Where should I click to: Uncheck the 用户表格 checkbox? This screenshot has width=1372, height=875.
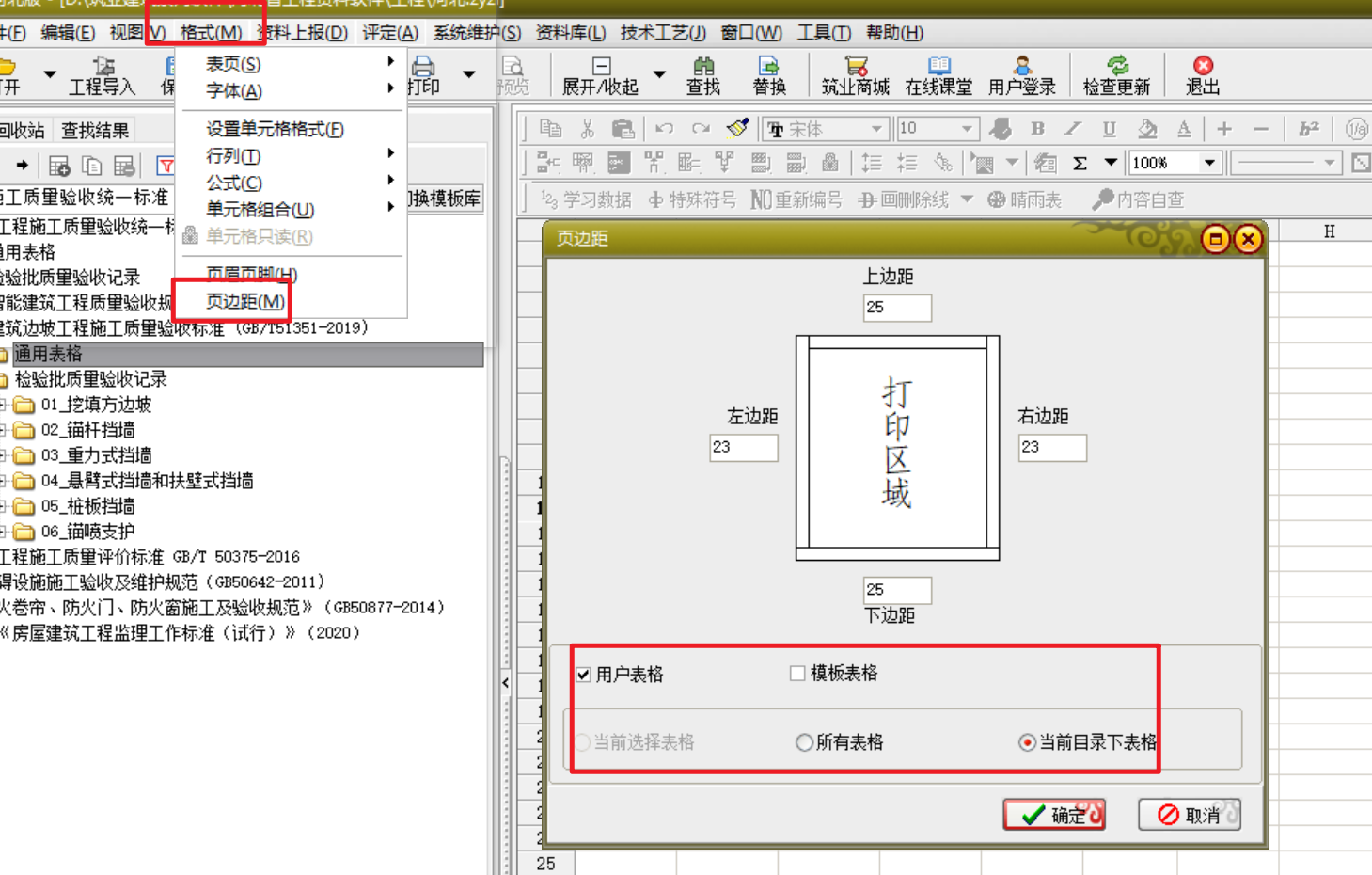coord(584,675)
